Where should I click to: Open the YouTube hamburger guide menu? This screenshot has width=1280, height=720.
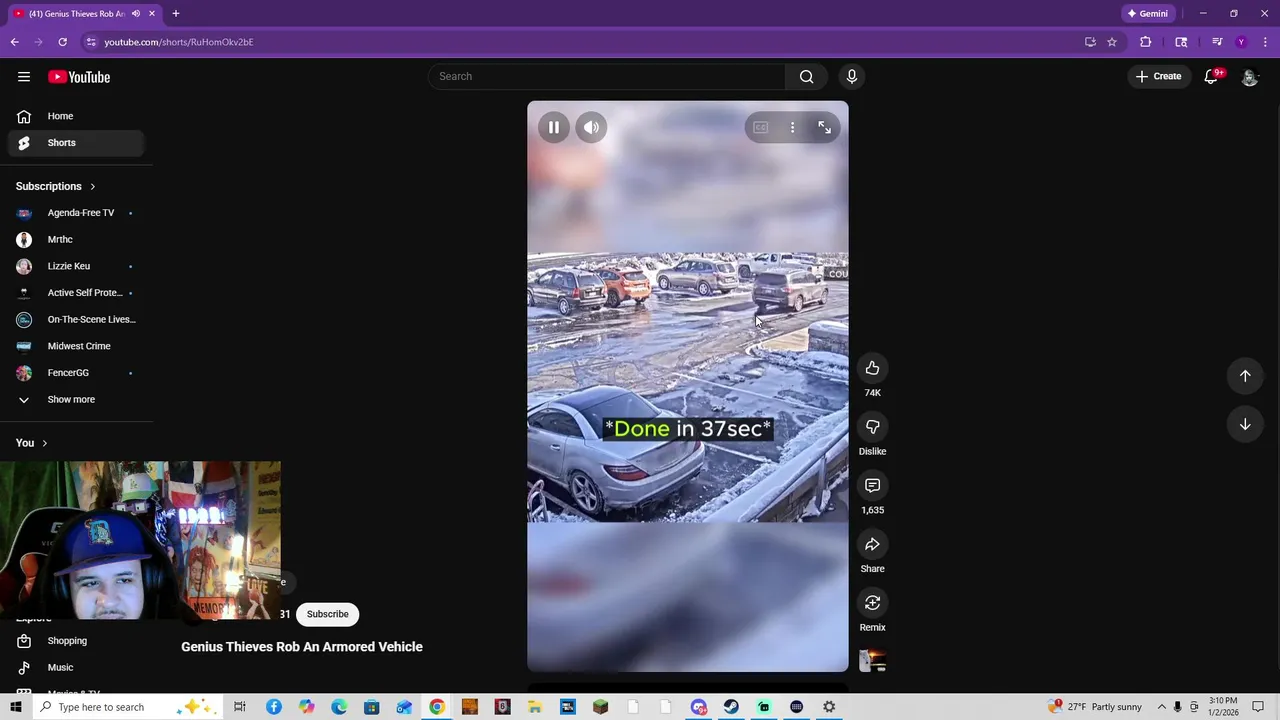coord(24,77)
